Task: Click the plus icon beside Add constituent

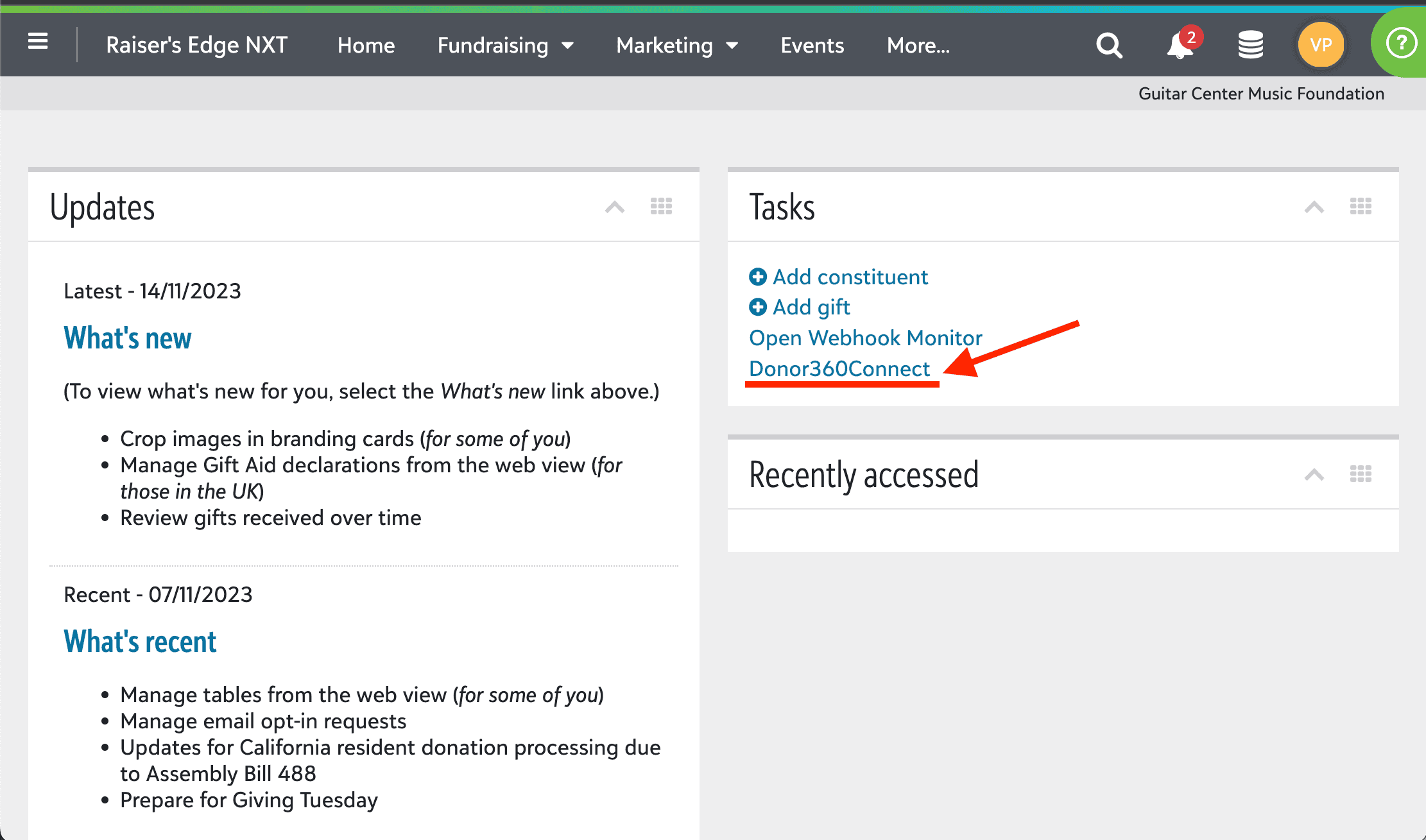Action: tap(758, 277)
